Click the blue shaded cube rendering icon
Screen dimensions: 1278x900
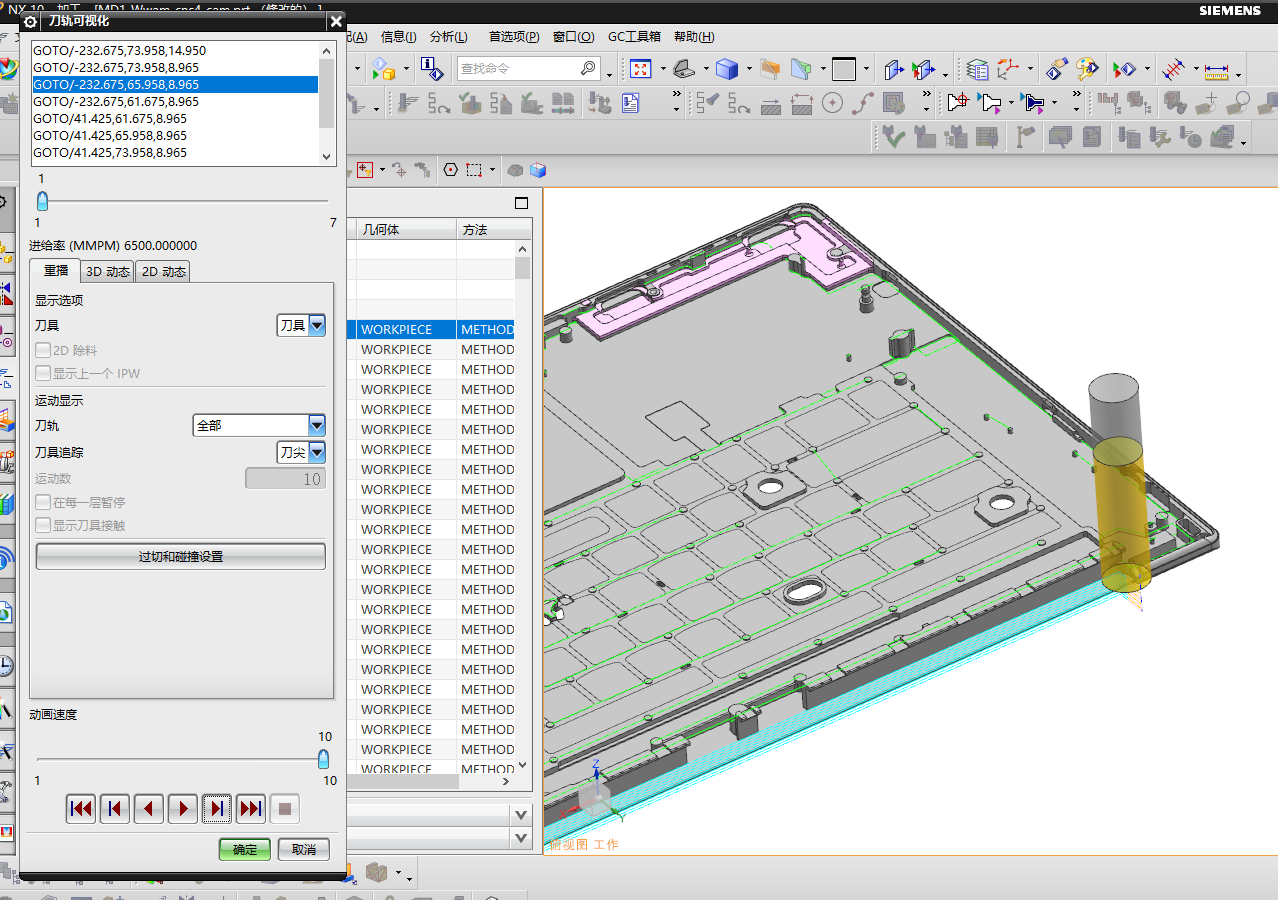(x=727, y=69)
